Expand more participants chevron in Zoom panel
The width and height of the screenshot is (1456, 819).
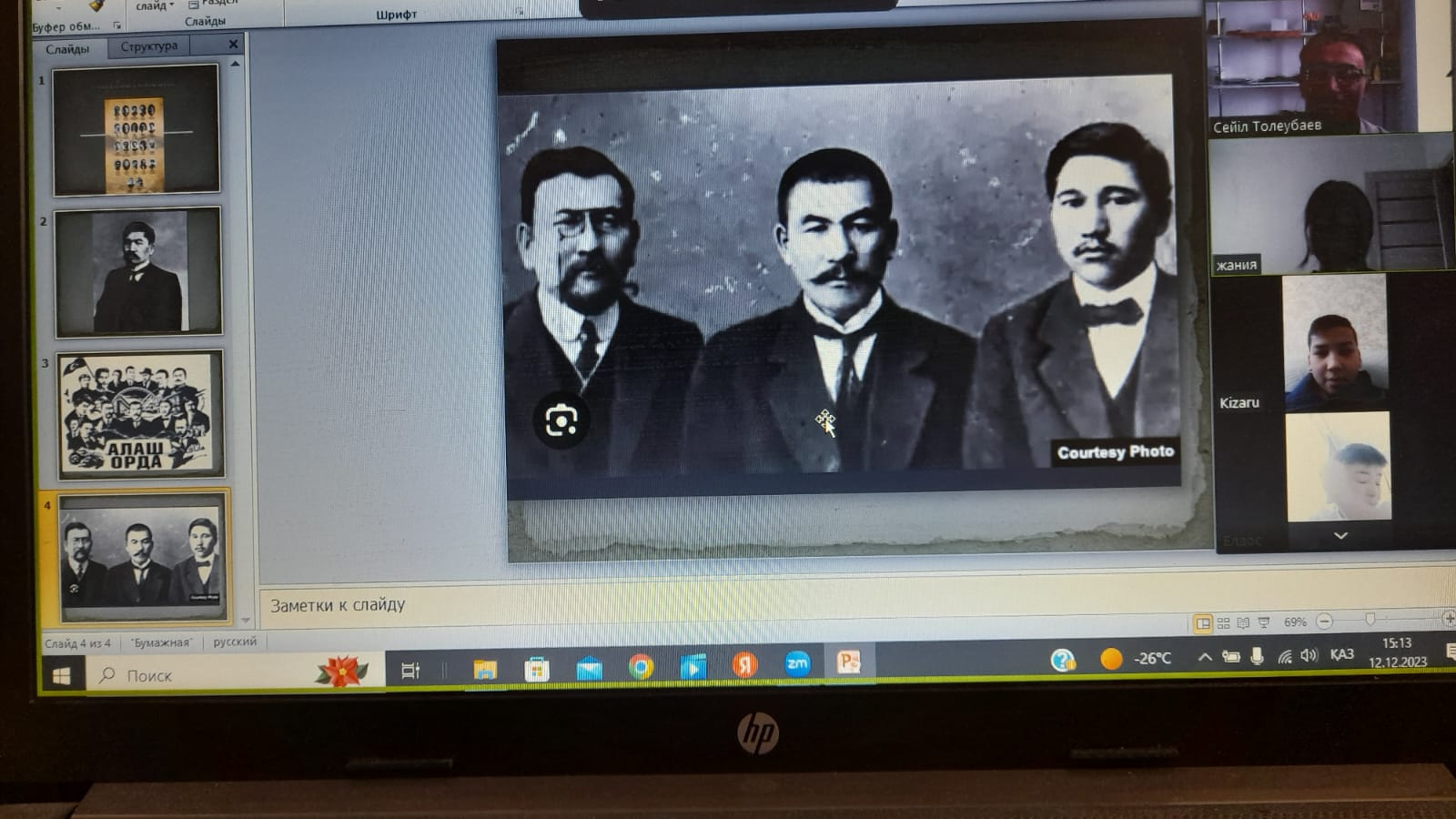click(1340, 536)
